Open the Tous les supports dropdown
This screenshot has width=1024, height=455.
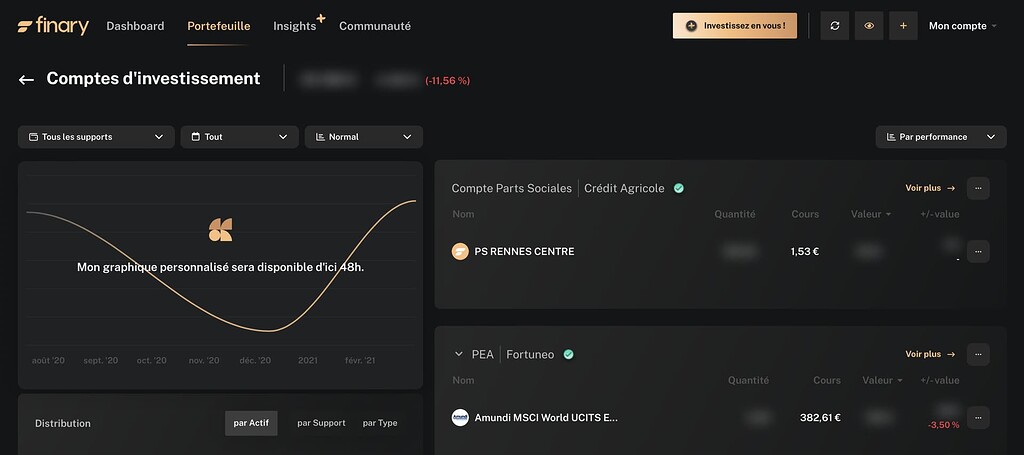tap(96, 137)
